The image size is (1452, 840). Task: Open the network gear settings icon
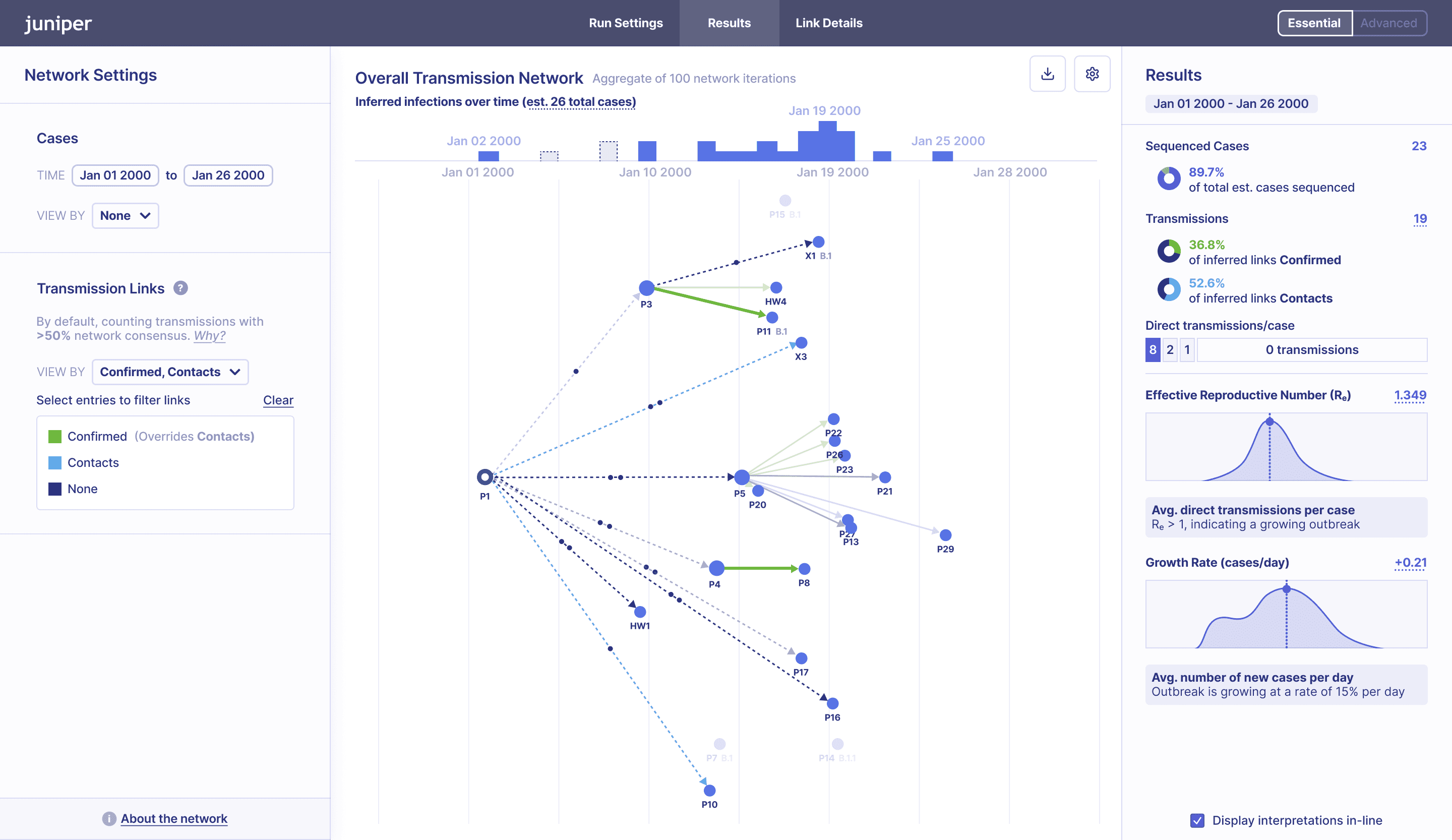[x=1092, y=74]
